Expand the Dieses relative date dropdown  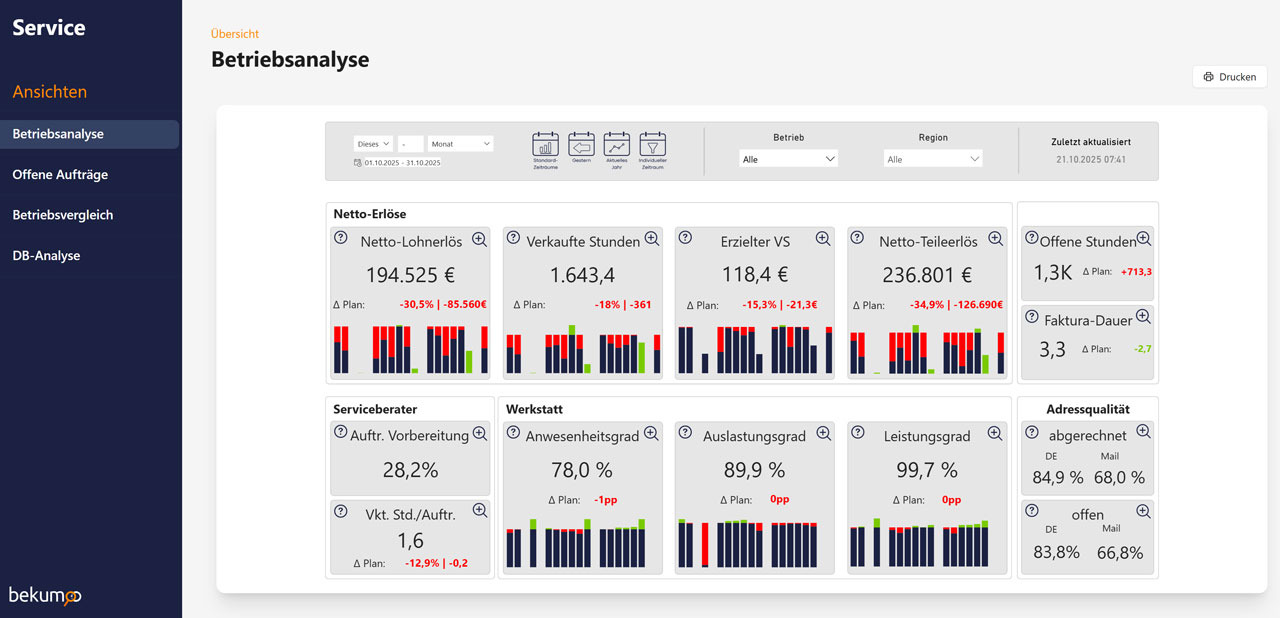coord(373,144)
